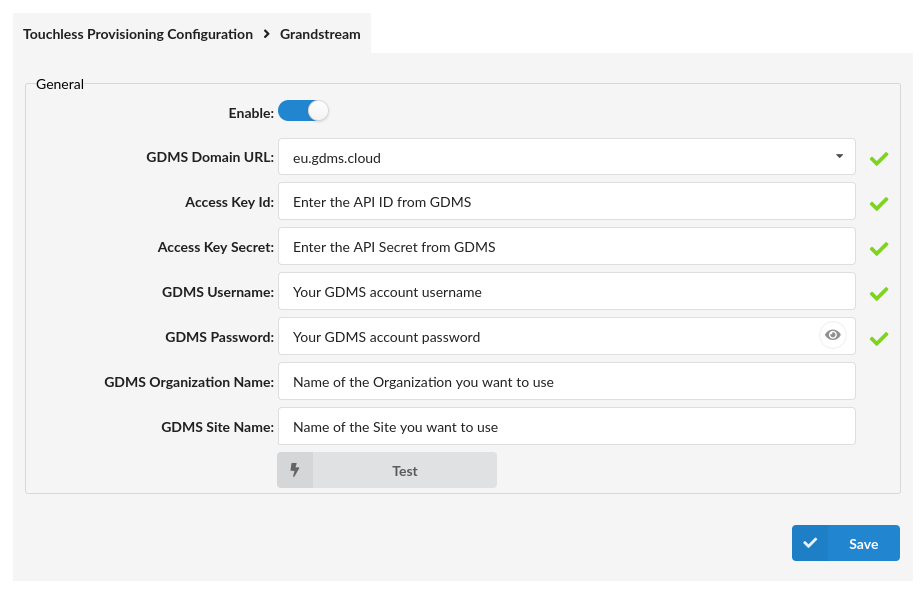The height and width of the screenshot is (598, 924).
Task: Click the checkmark icon on Save button
Action: (810, 543)
